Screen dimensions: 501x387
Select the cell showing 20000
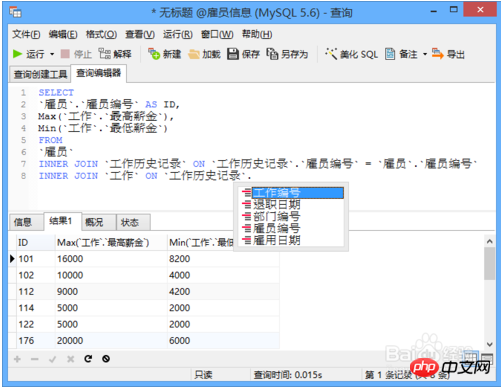click(111, 340)
